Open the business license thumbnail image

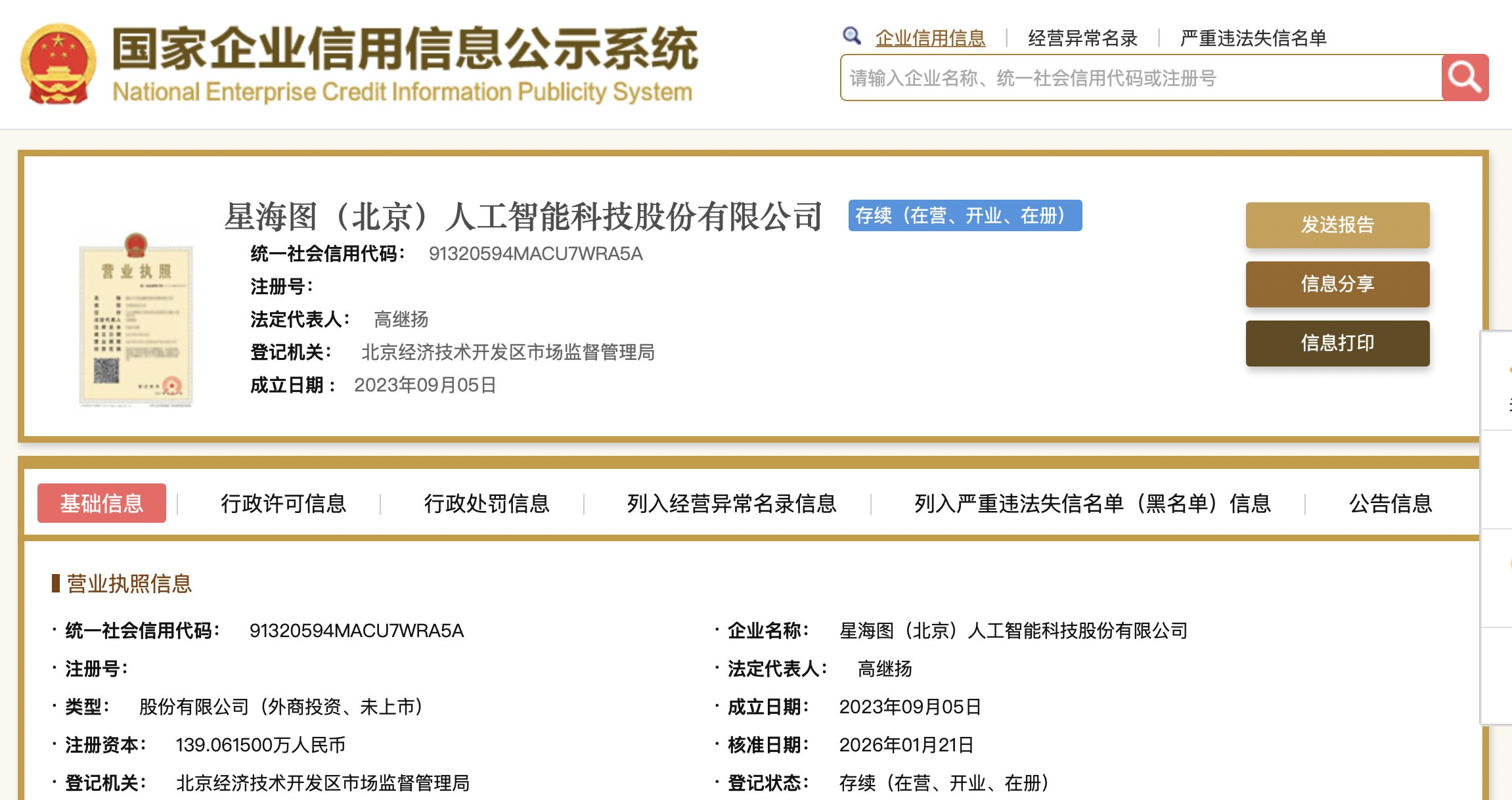[136, 320]
